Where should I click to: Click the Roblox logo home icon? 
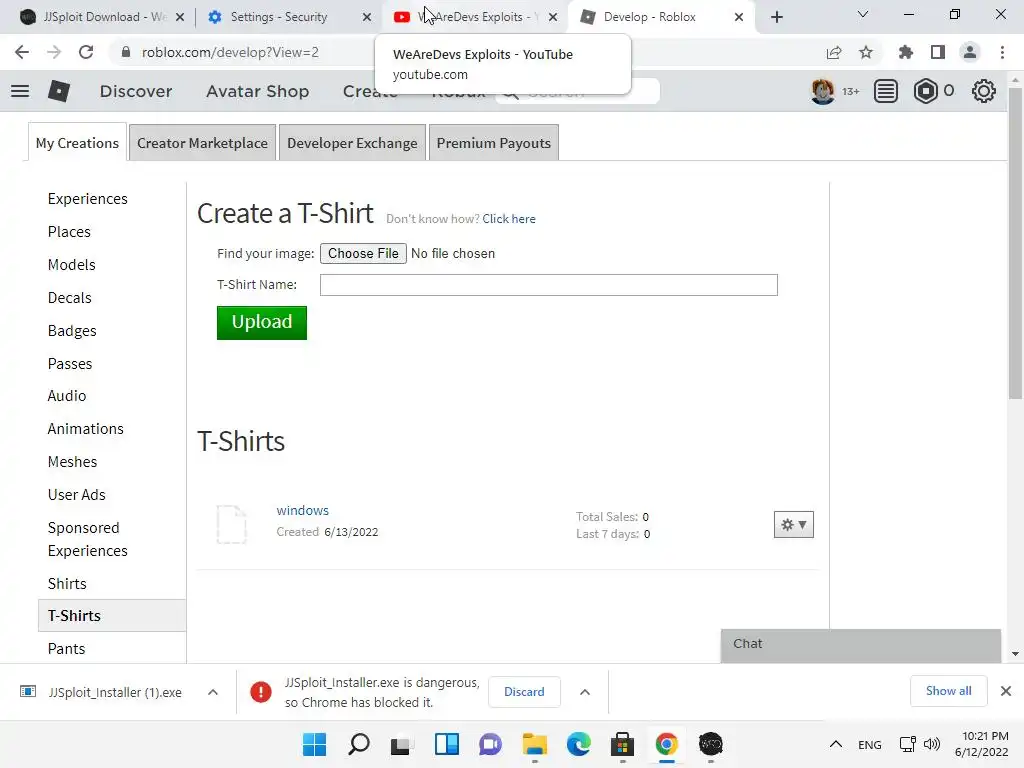(59, 91)
